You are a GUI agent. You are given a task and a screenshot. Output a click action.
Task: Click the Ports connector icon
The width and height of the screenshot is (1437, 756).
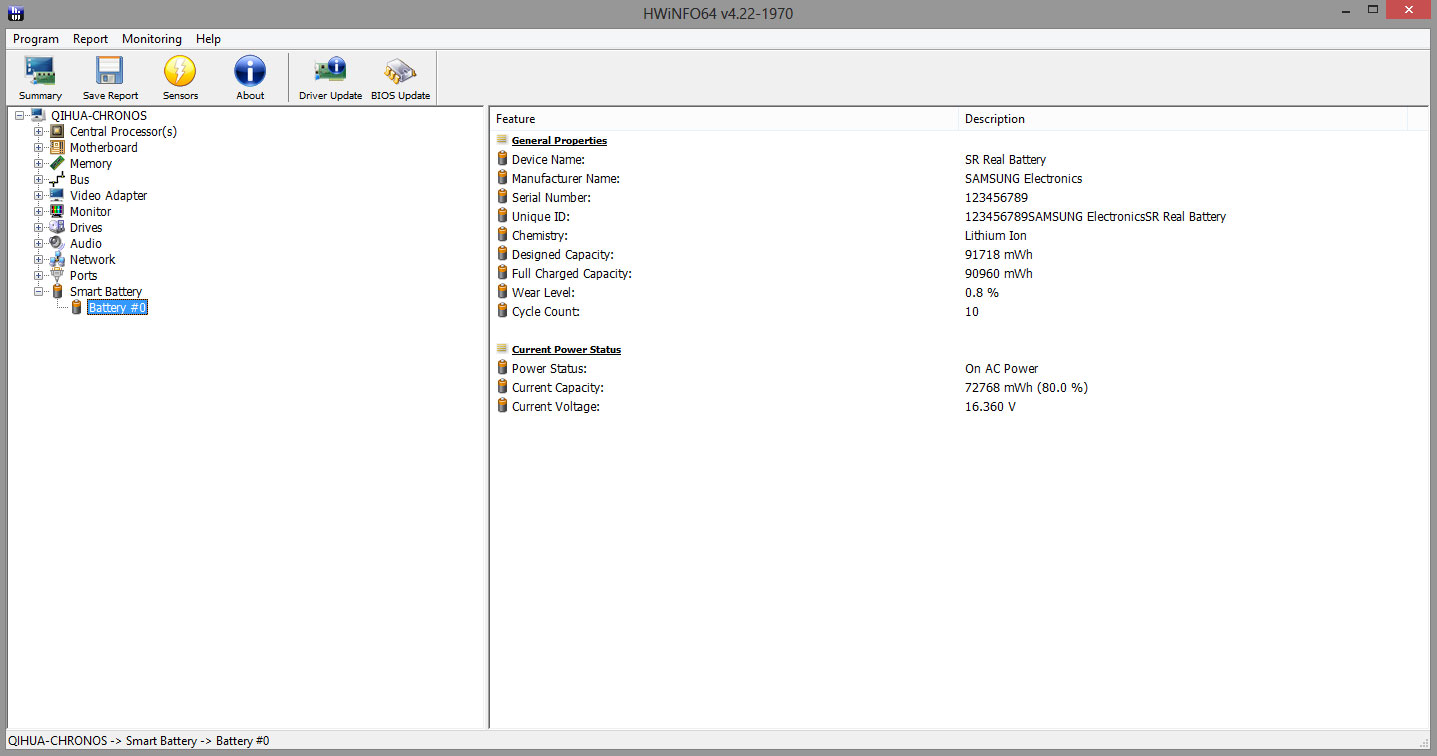[x=57, y=276]
